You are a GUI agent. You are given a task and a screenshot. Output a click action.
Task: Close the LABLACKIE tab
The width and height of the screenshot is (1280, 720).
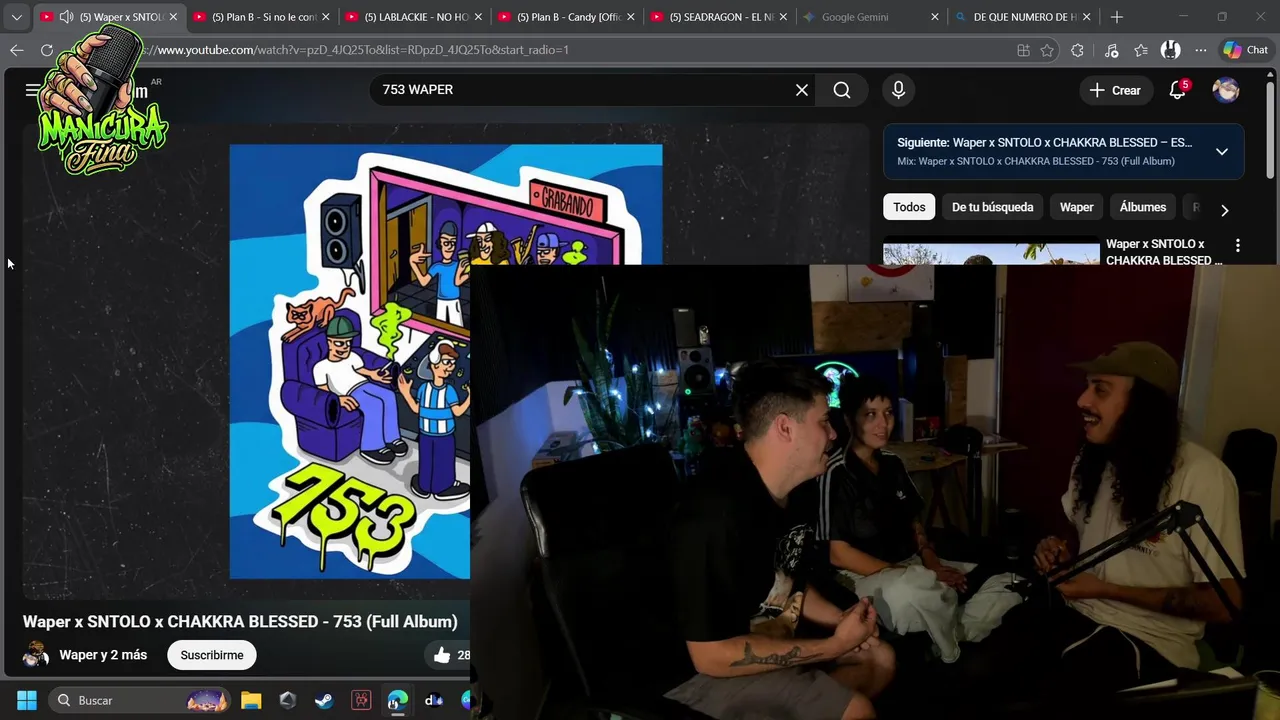478,17
